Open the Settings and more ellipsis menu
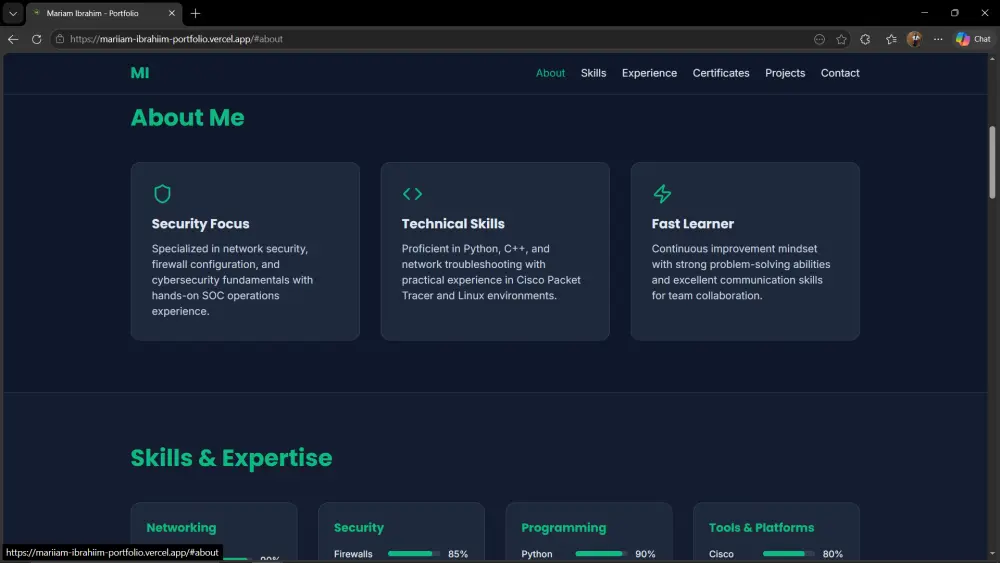This screenshot has width=1000, height=563. (938, 39)
